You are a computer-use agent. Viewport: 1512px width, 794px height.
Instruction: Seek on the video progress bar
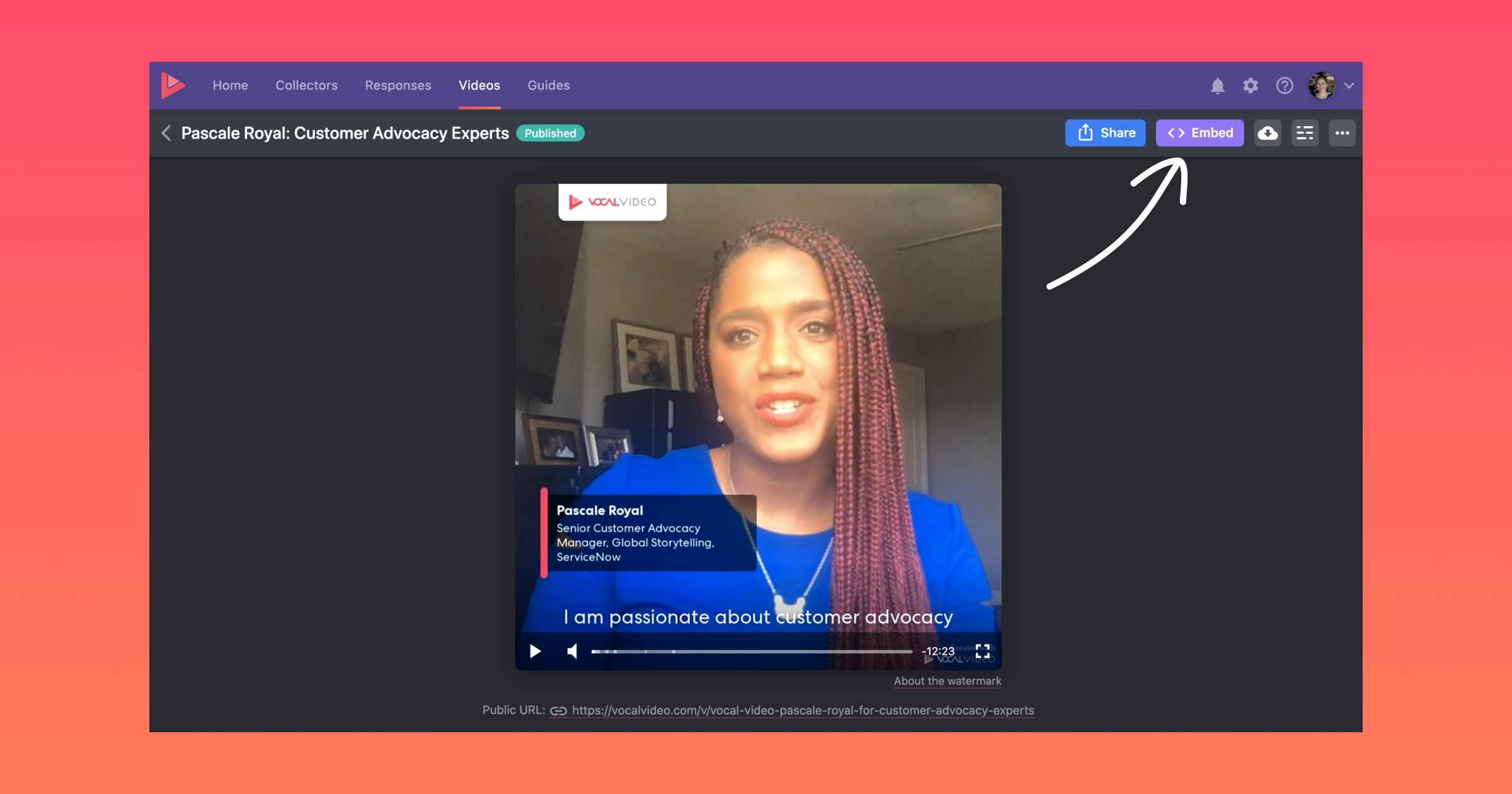click(x=751, y=651)
